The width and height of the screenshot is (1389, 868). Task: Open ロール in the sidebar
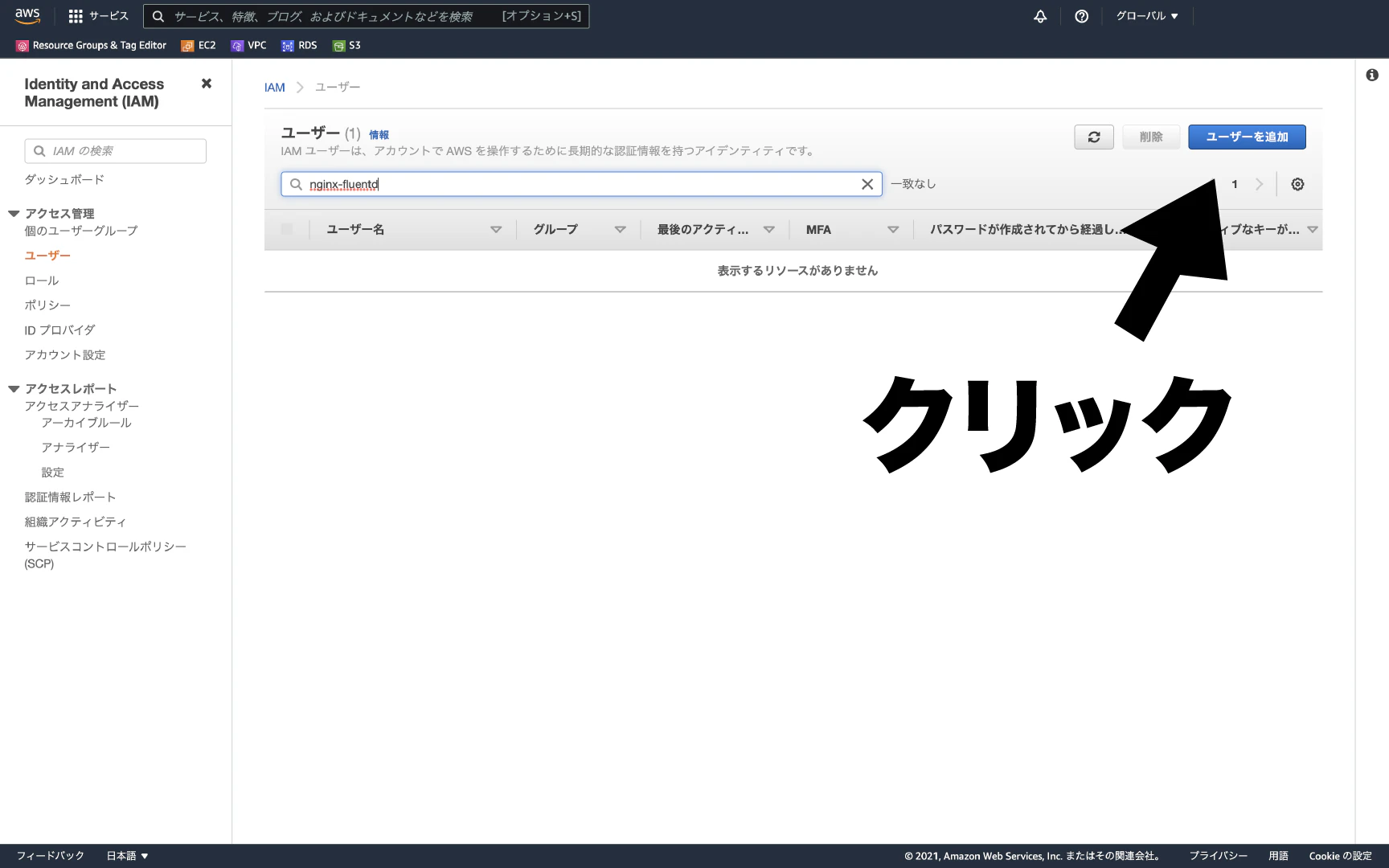click(x=42, y=280)
